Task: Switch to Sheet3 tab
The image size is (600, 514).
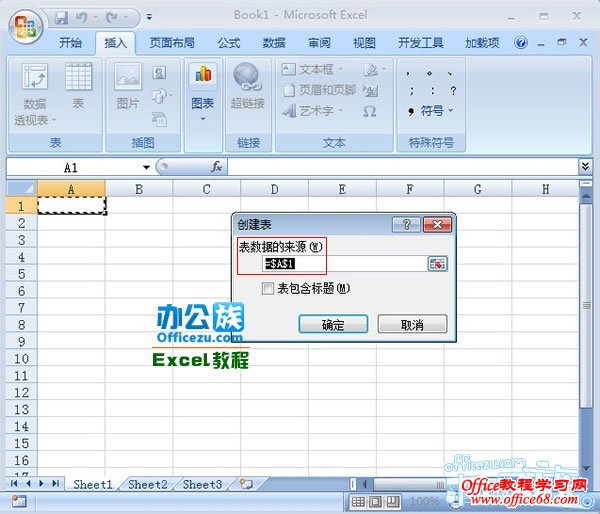Action: click(202, 484)
